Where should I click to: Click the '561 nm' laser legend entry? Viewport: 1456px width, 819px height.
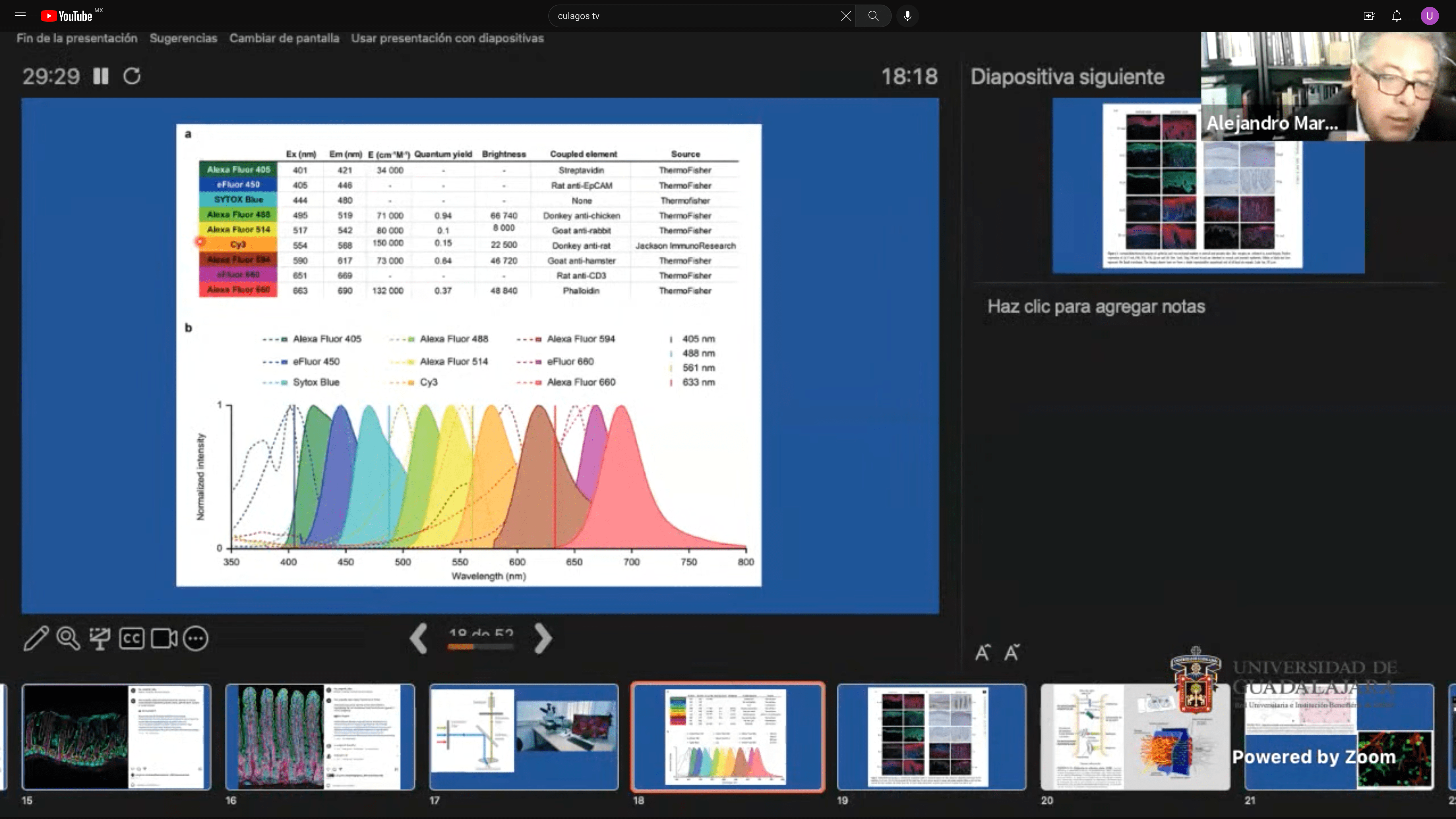(693, 368)
